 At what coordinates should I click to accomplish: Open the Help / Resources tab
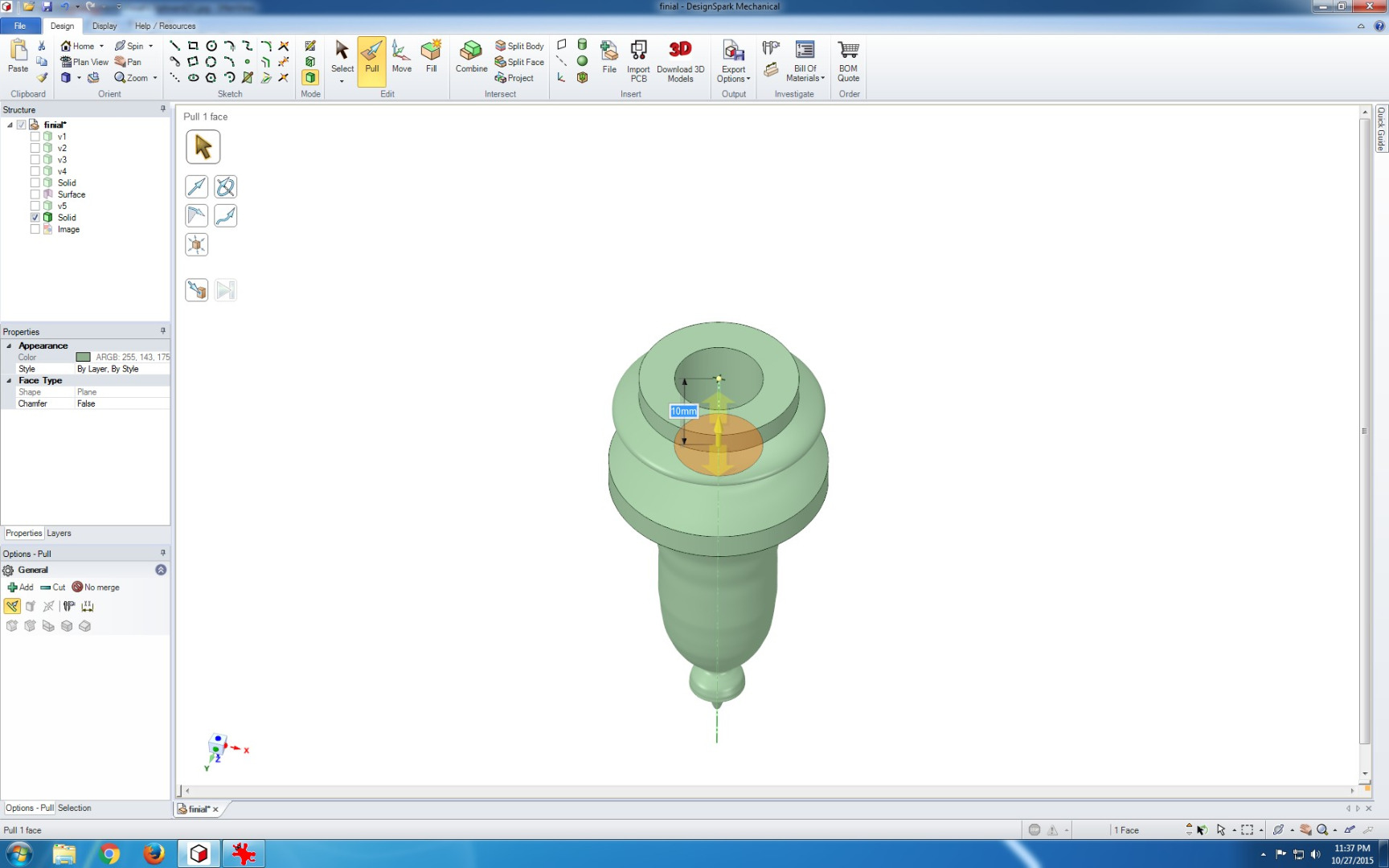166,26
